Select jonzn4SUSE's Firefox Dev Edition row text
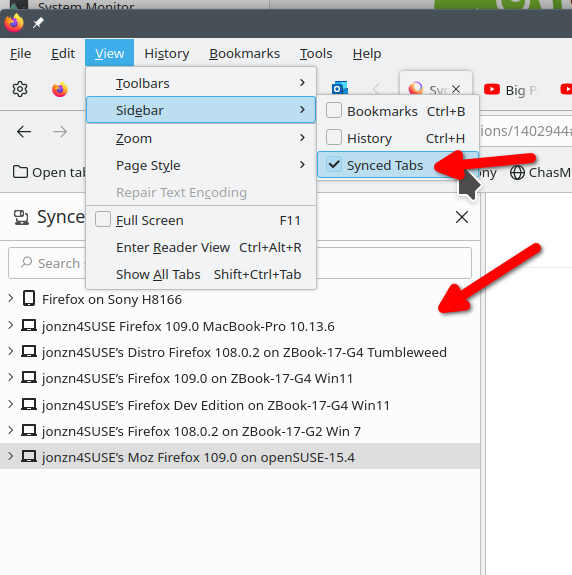Viewport: 572px width, 575px height. coord(216,405)
